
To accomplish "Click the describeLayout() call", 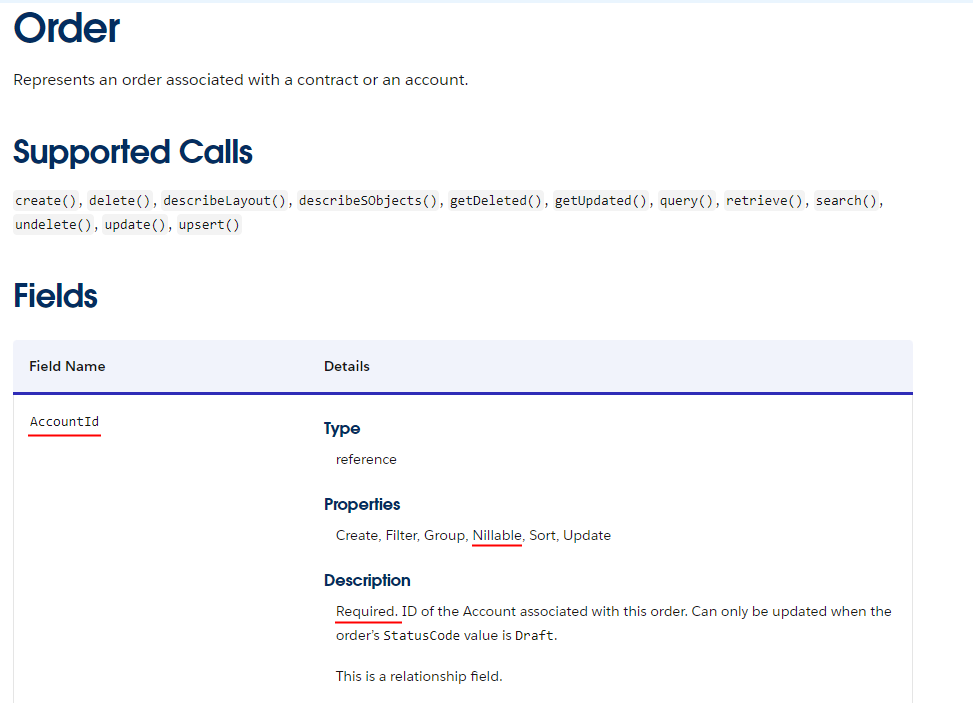I will click(225, 200).
